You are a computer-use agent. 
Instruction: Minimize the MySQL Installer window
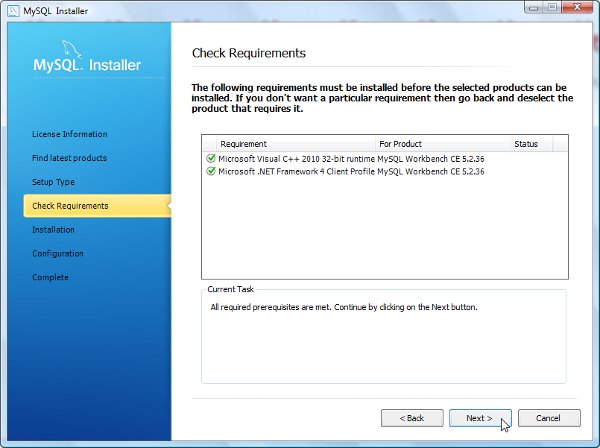pos(534,7)
